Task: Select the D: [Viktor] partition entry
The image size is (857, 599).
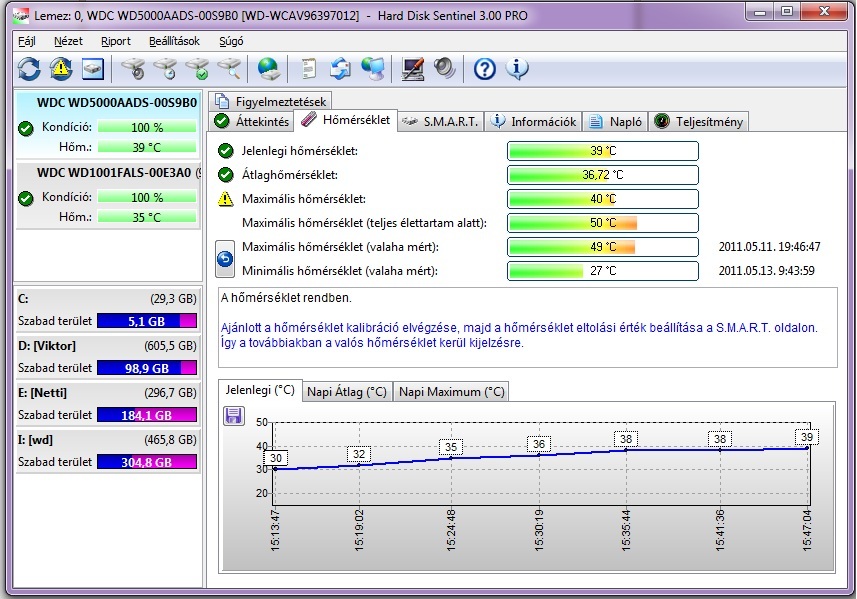Action: (x=107, y=356)
